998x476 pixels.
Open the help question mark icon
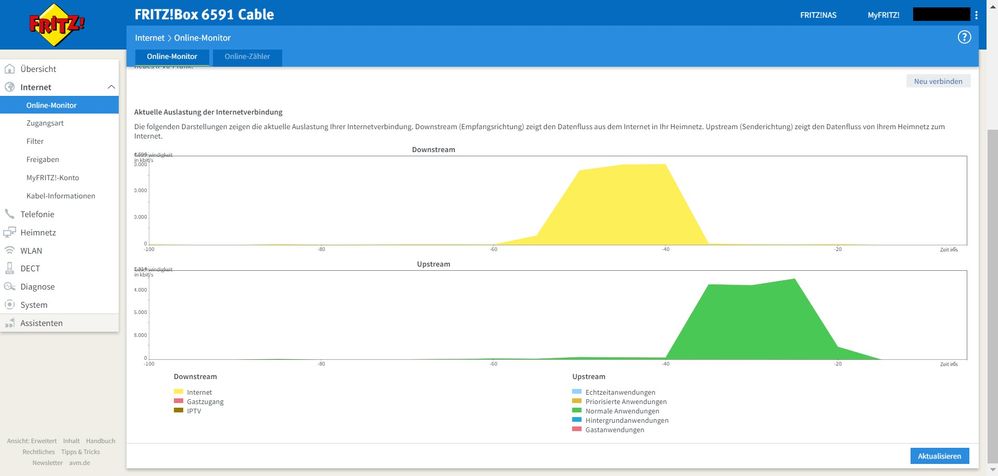click(x=964, y=38)
